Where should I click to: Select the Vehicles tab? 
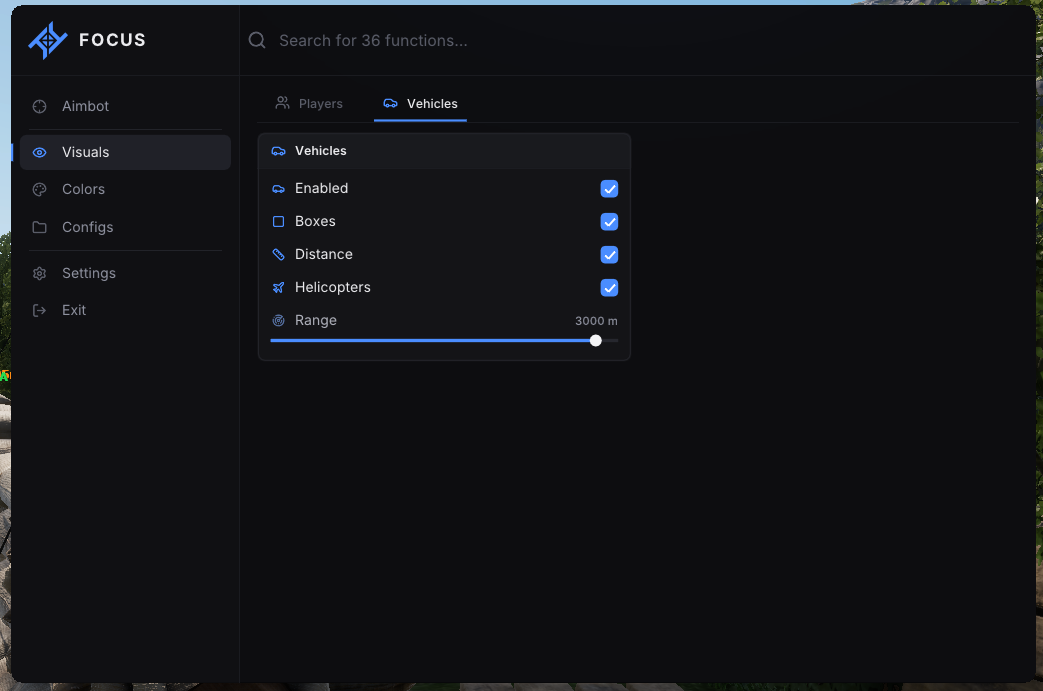tap(420, 104)
